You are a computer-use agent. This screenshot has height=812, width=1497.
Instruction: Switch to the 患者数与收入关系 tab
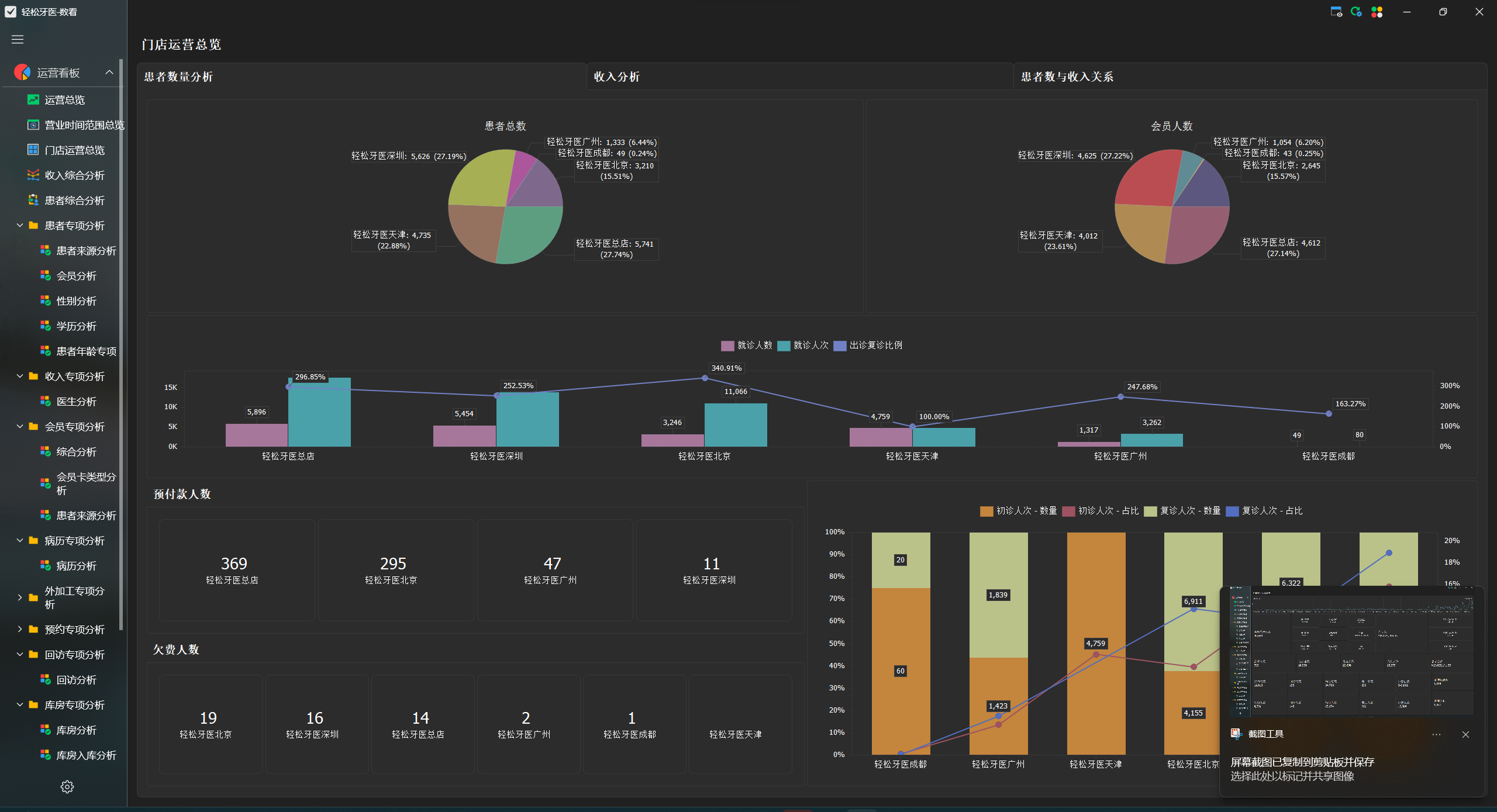pos(1067,77)
